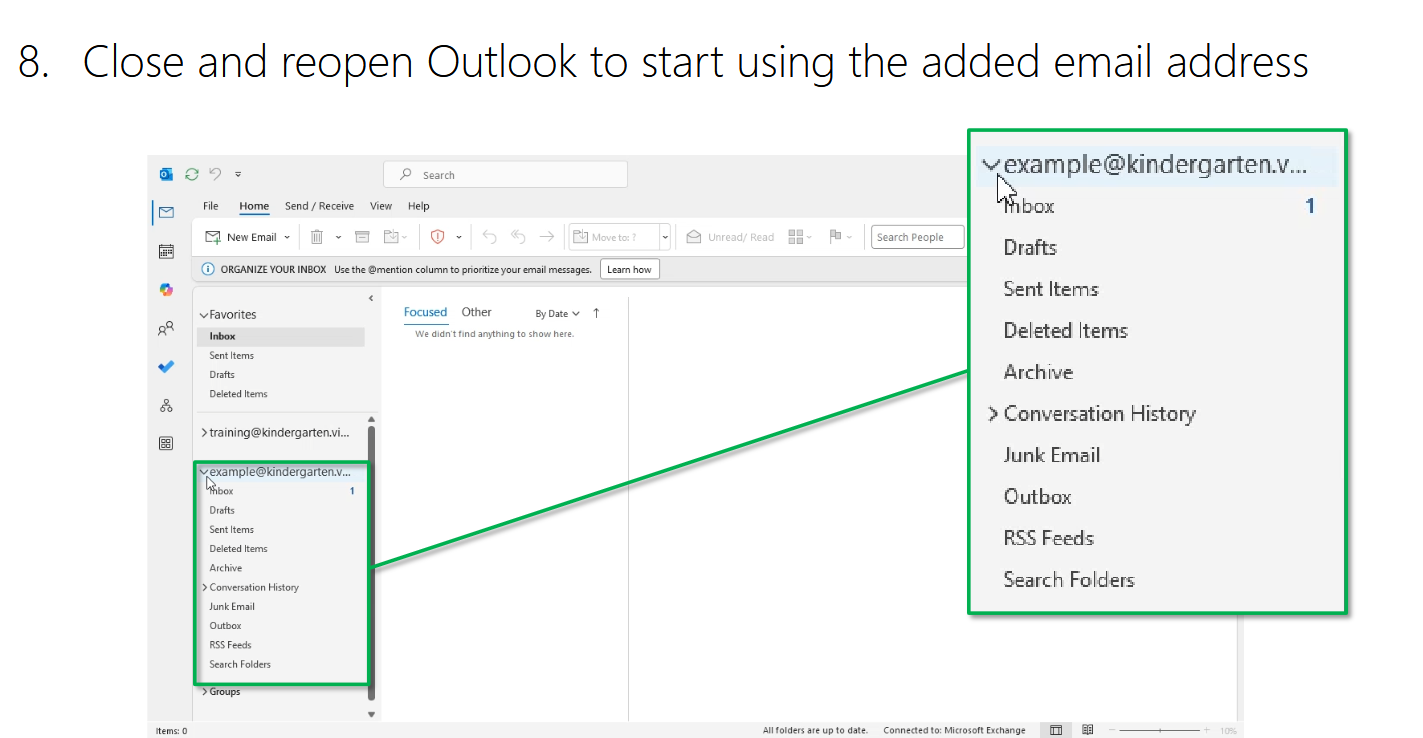Open the By Date sort dropdown
The image size is (1423, 738).
(557, 314)
